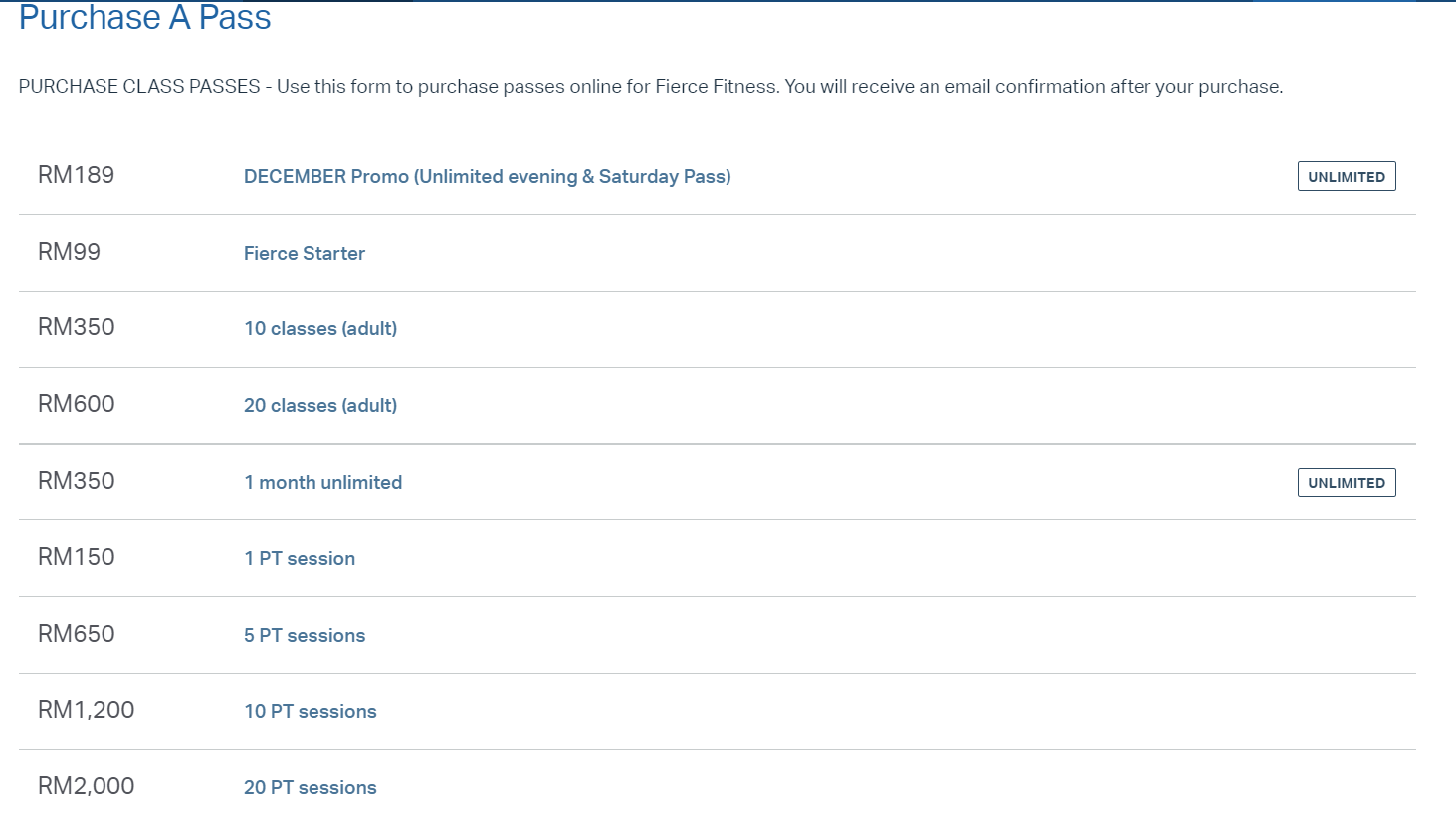Click the RM150 price
The height and width of the screenshot is (825, 1456).
click(x=76, y=557)
